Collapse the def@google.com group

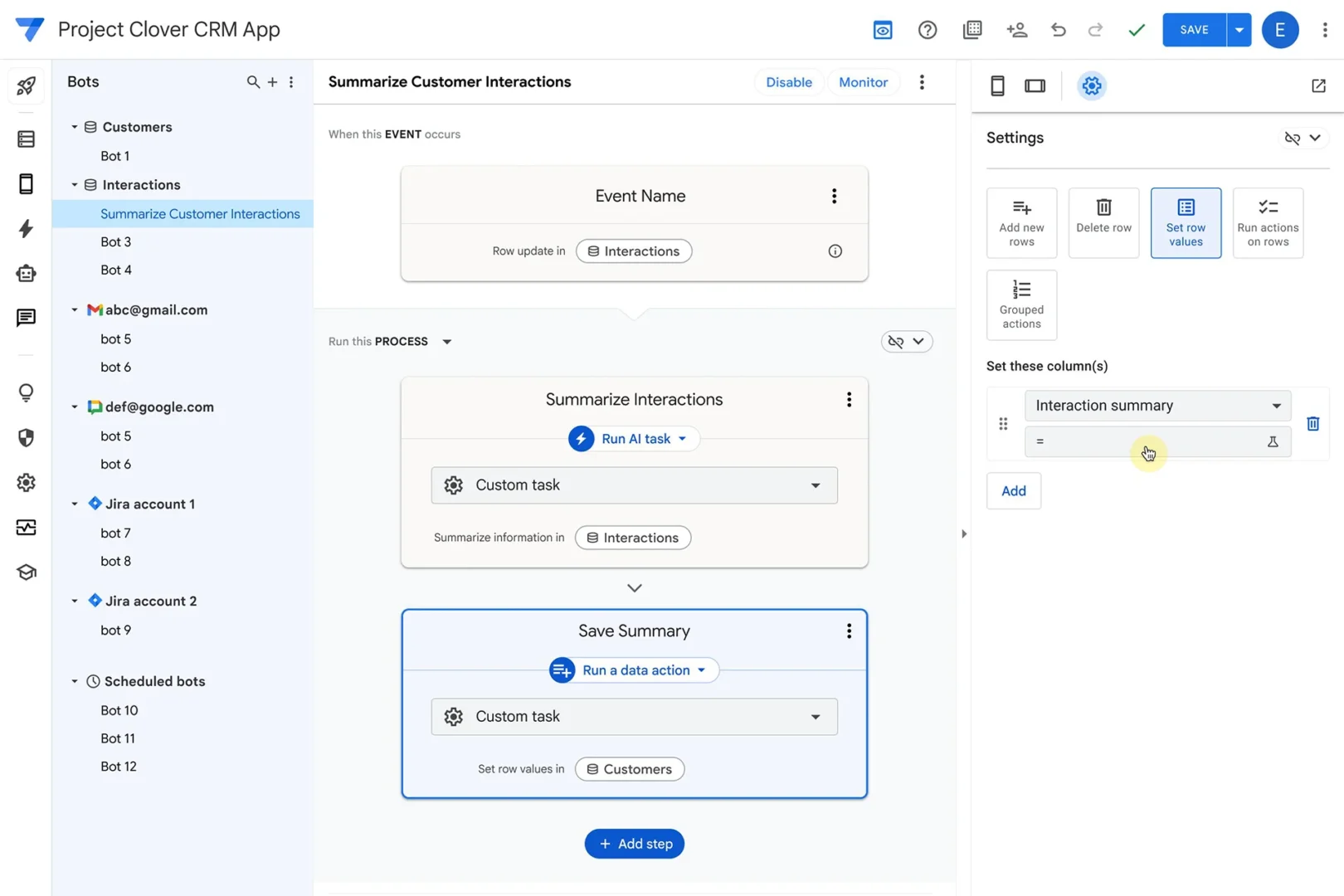coord(75,407)
